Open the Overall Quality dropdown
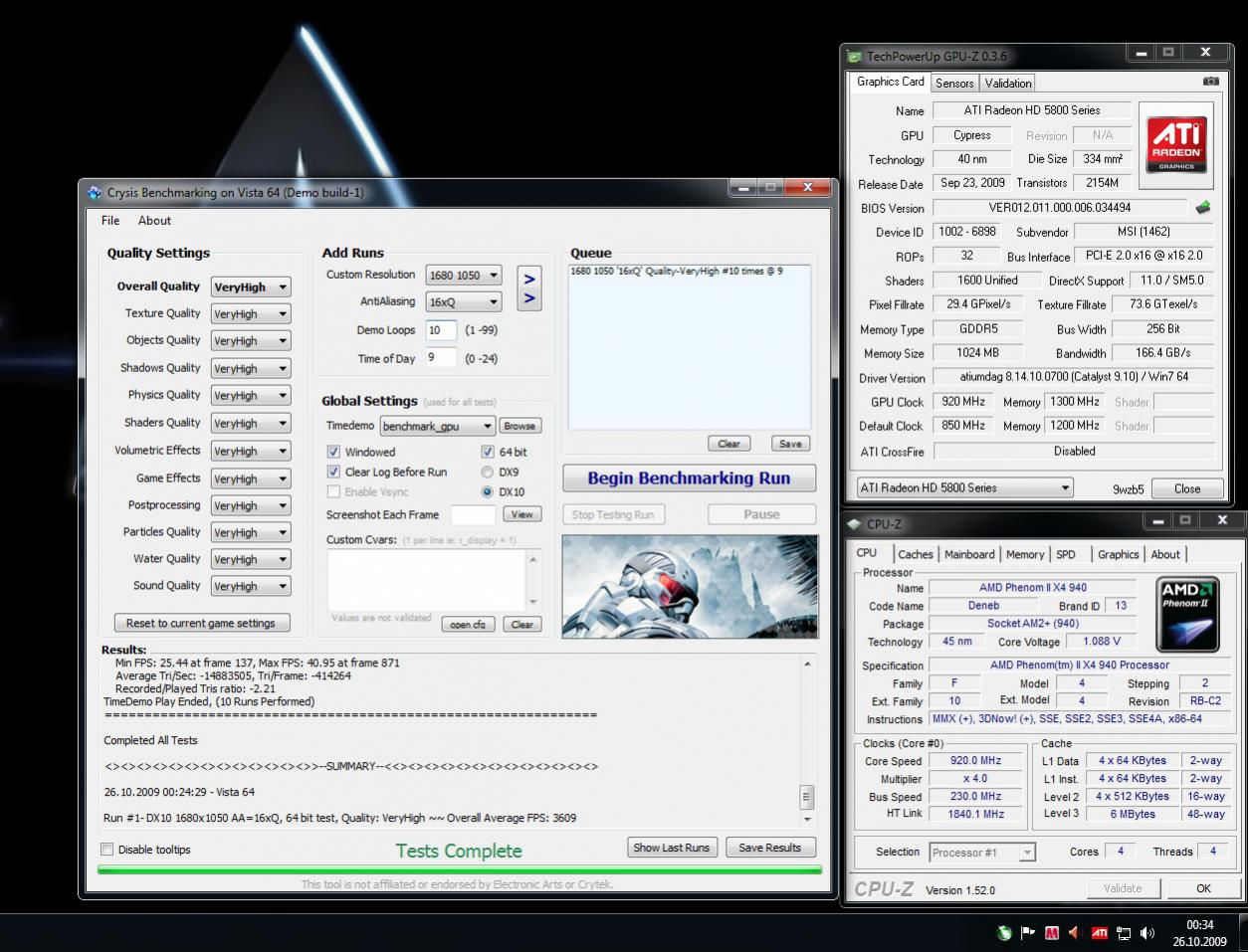This screenshot has height=952, width=1248. pos(251,287)
